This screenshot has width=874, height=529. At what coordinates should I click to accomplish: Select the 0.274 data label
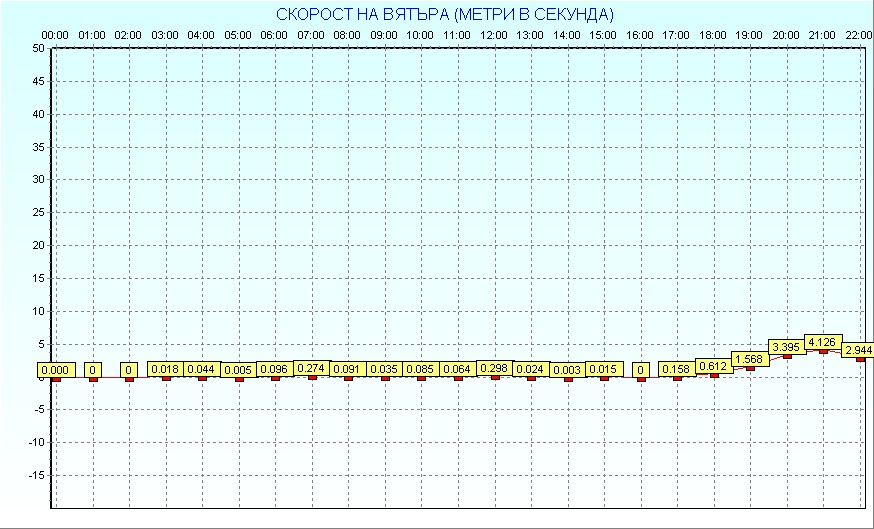click(x=311, y=368)
